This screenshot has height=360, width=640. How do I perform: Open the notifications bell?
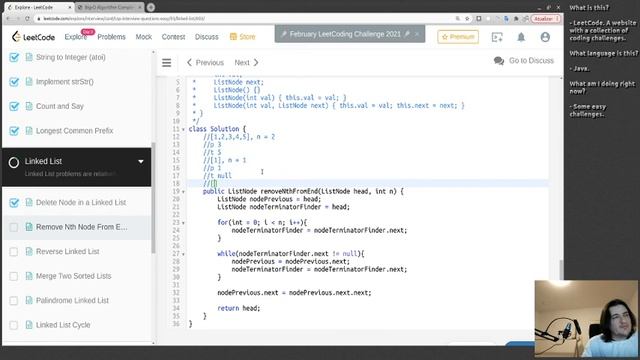[x=521, y=37]
